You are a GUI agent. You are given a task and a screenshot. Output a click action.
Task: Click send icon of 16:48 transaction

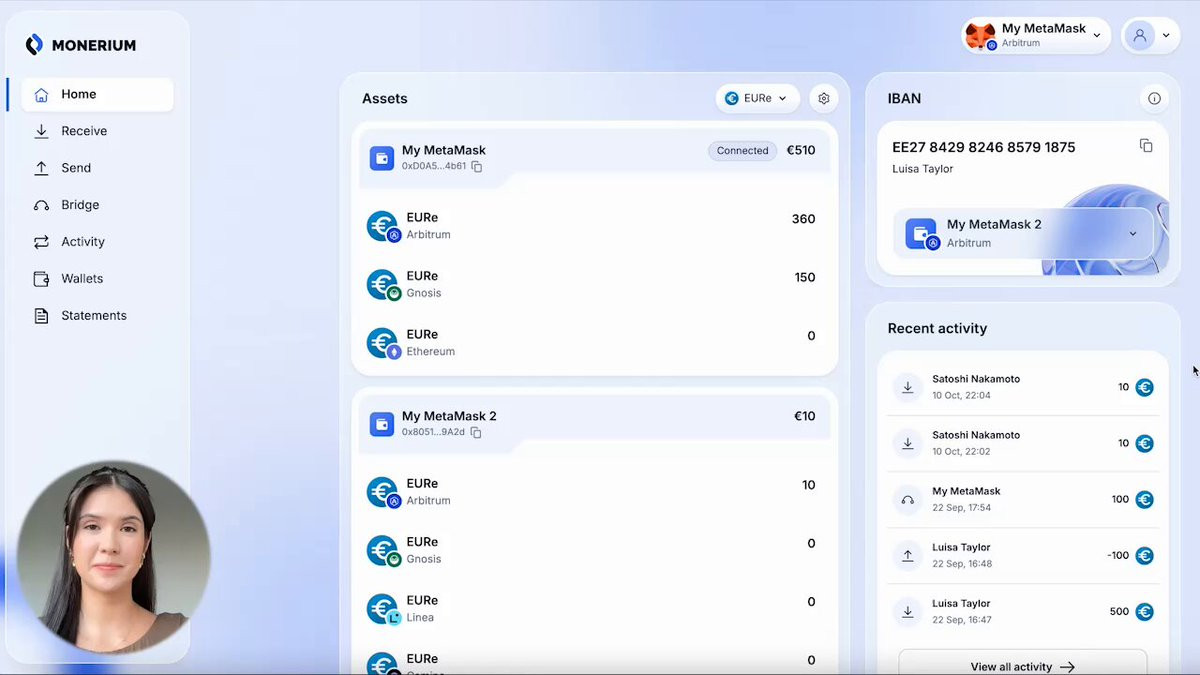coord(908,555)
